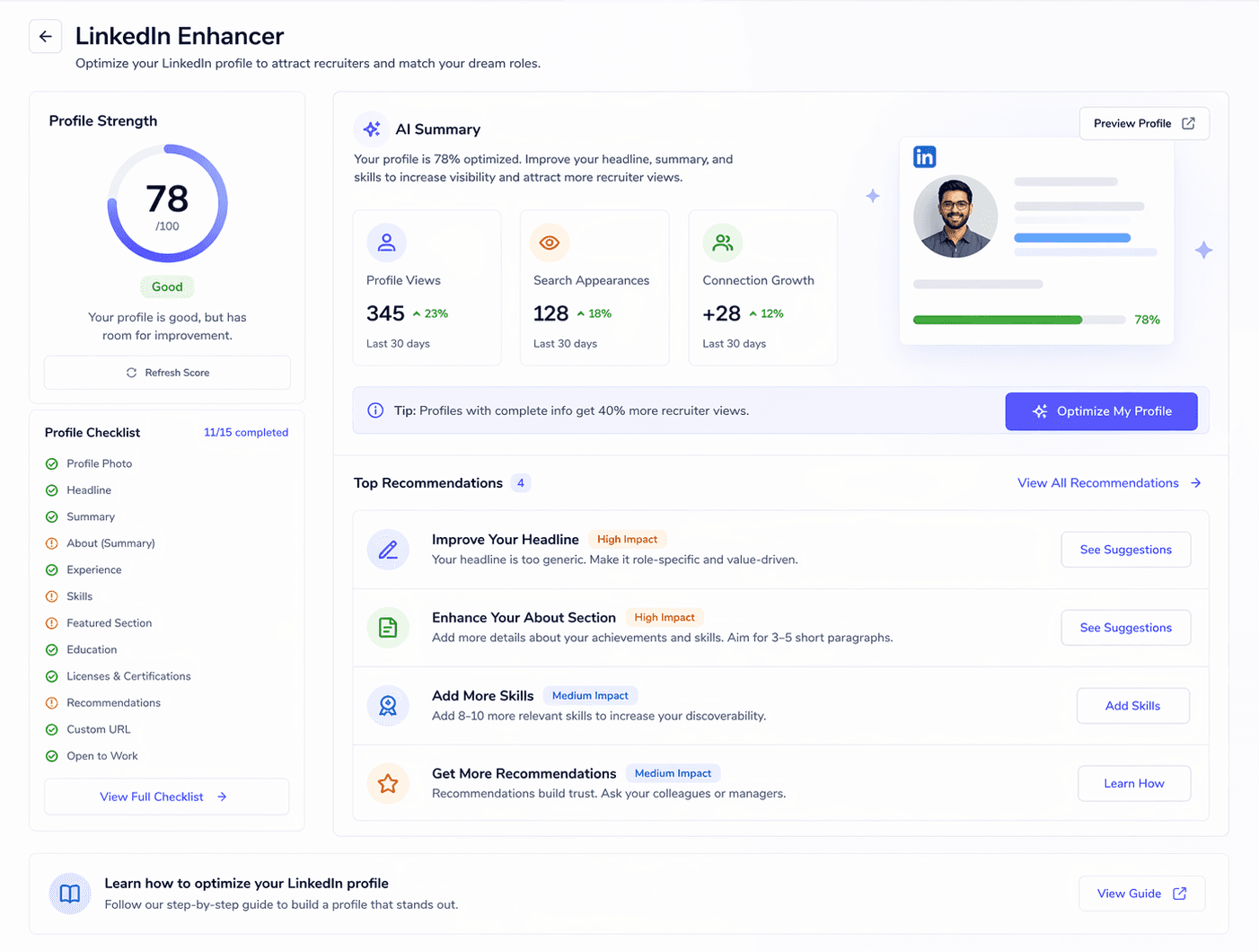This screenshot has width=1259, height=952.
Task: Select the Custom URL checklist item
Action: pos(99,729)
